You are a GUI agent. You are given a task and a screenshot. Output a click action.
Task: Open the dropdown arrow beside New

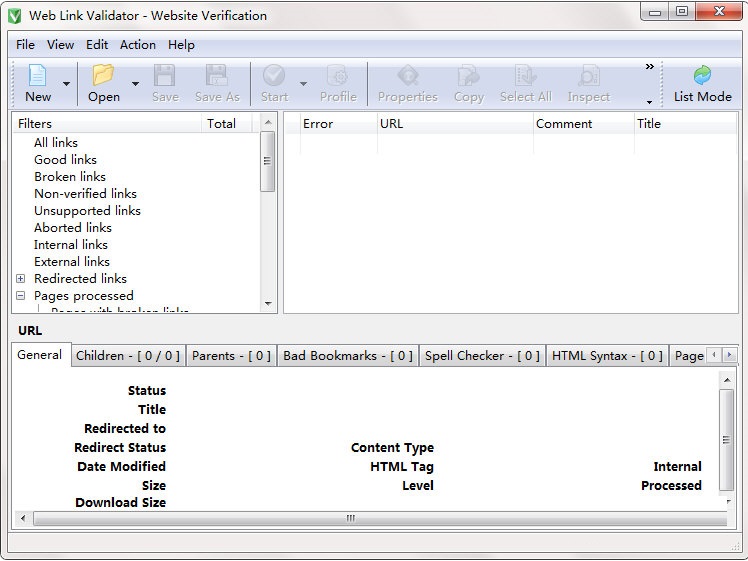pos(67,84)
